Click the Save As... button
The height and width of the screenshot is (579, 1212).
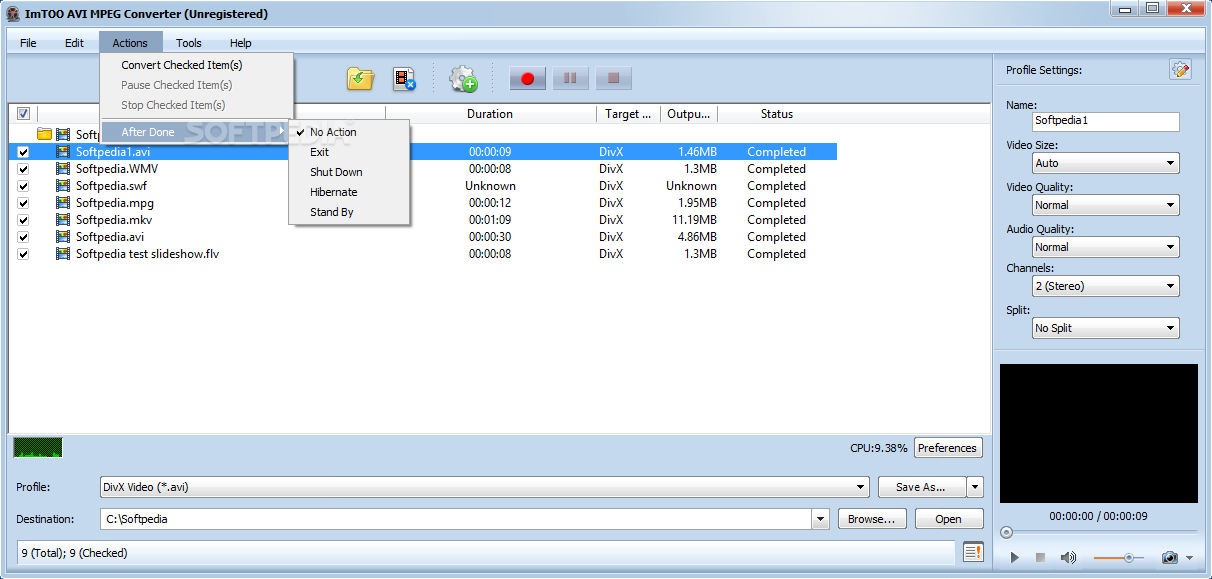[x=922, y=487]
